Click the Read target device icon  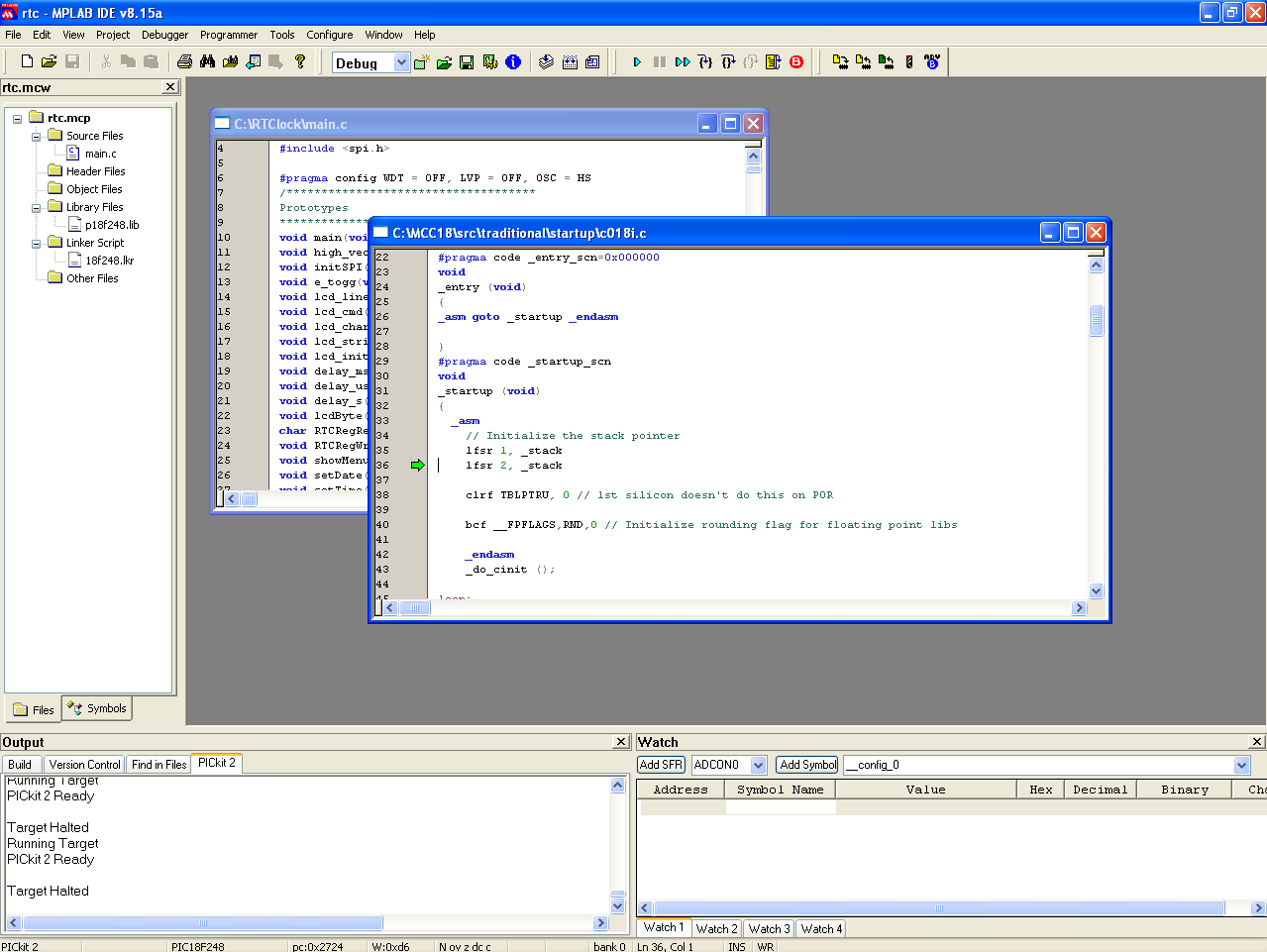[863, 61]
